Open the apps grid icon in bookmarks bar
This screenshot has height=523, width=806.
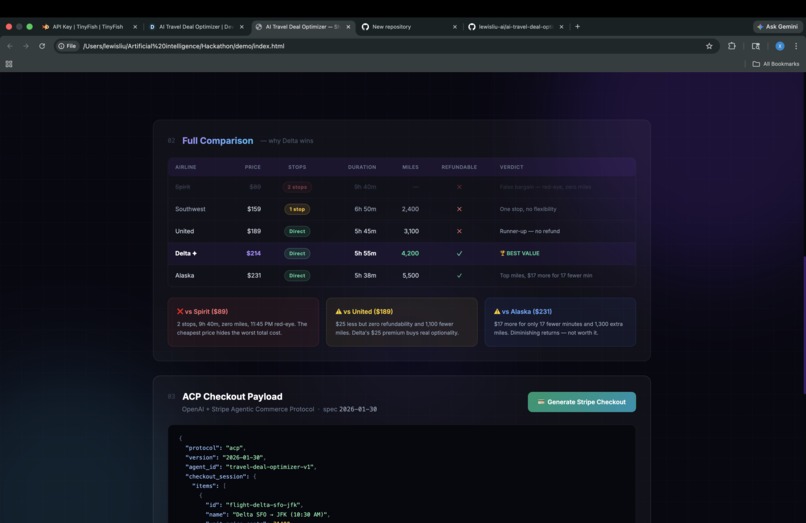click(9, 64)
